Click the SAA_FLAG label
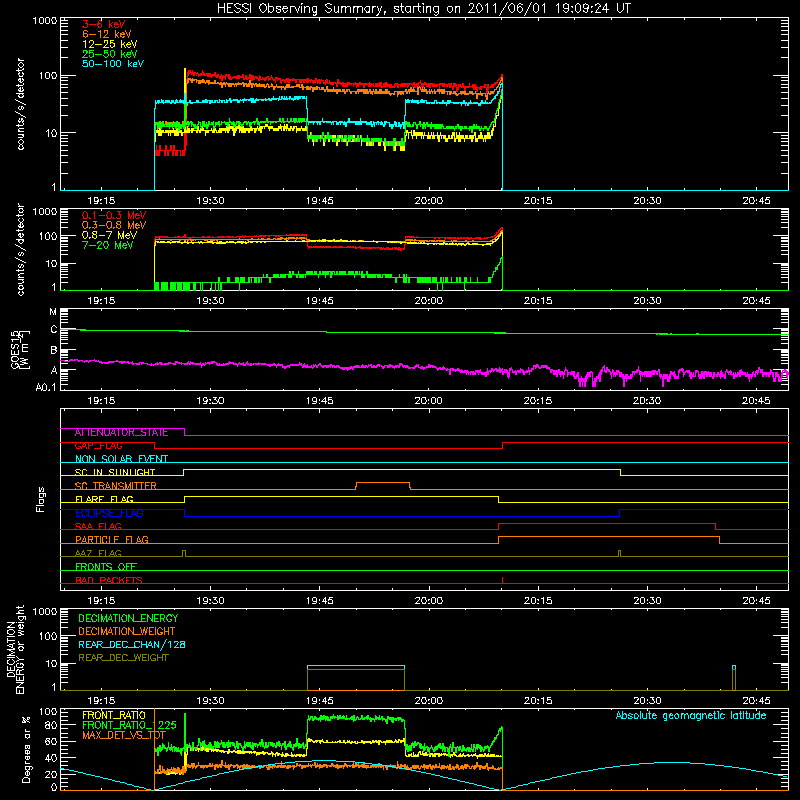Image resolution: width=800 pixels, height=800 pixels. coord(98,526)
